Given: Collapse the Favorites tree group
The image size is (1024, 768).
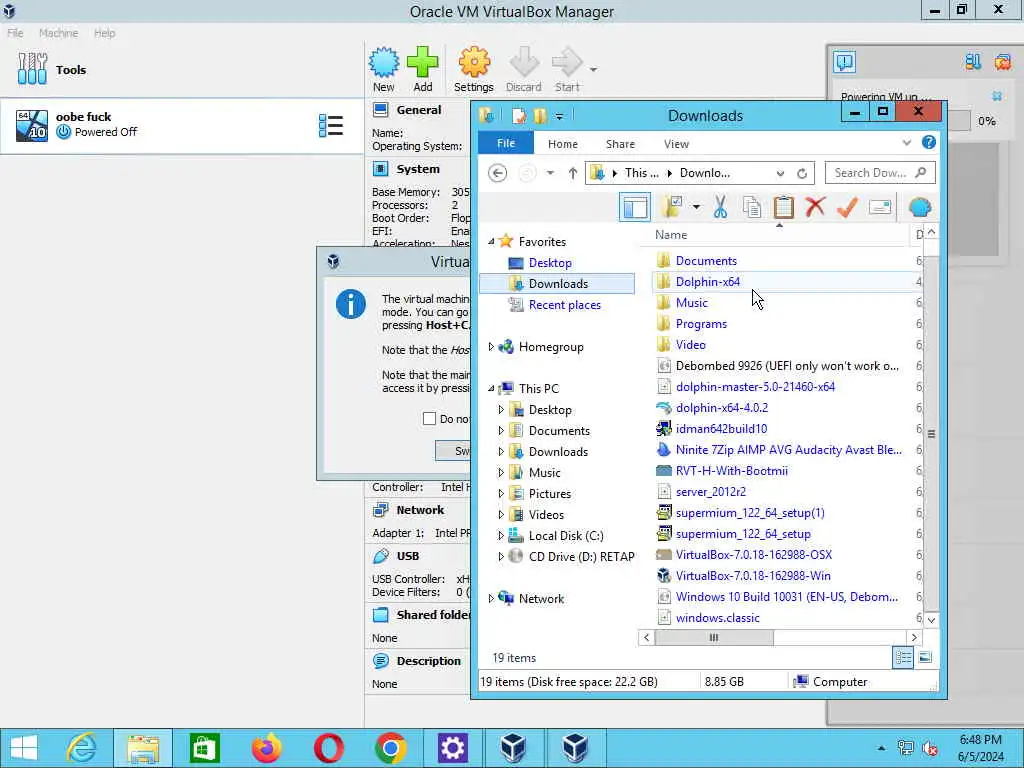Looking at the screenshot, I should pyautogui.click(x=491, y=242).
